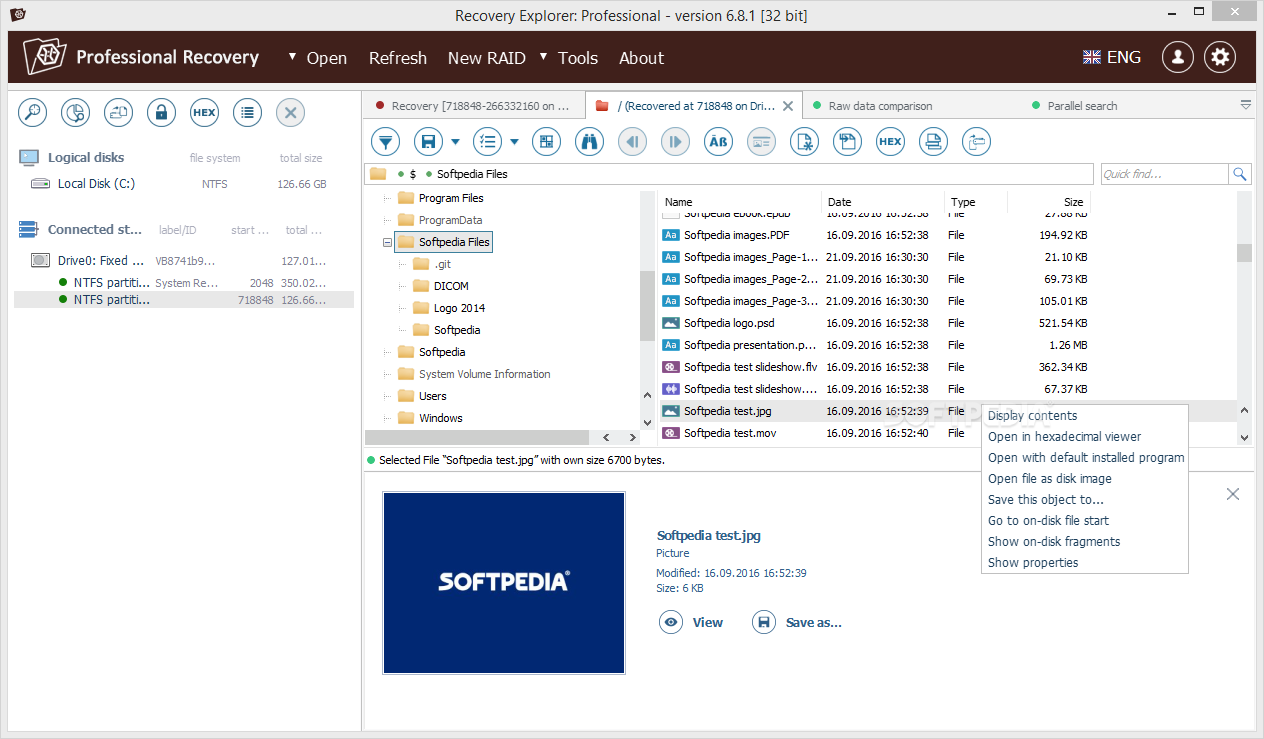1264x739 pixels.
Task: Open the tab list dropdown at tab bar end
Action: click(x=1246, y=105)
